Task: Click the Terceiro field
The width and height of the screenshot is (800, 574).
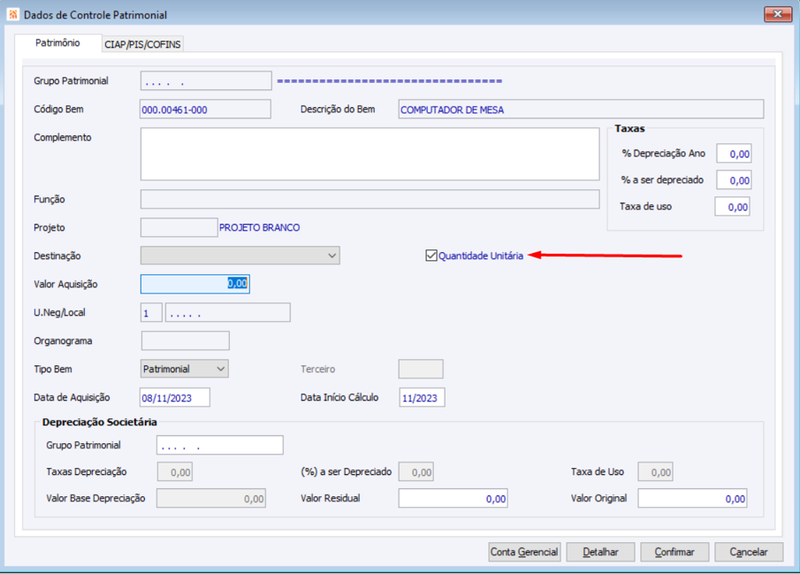Action: 420,369
